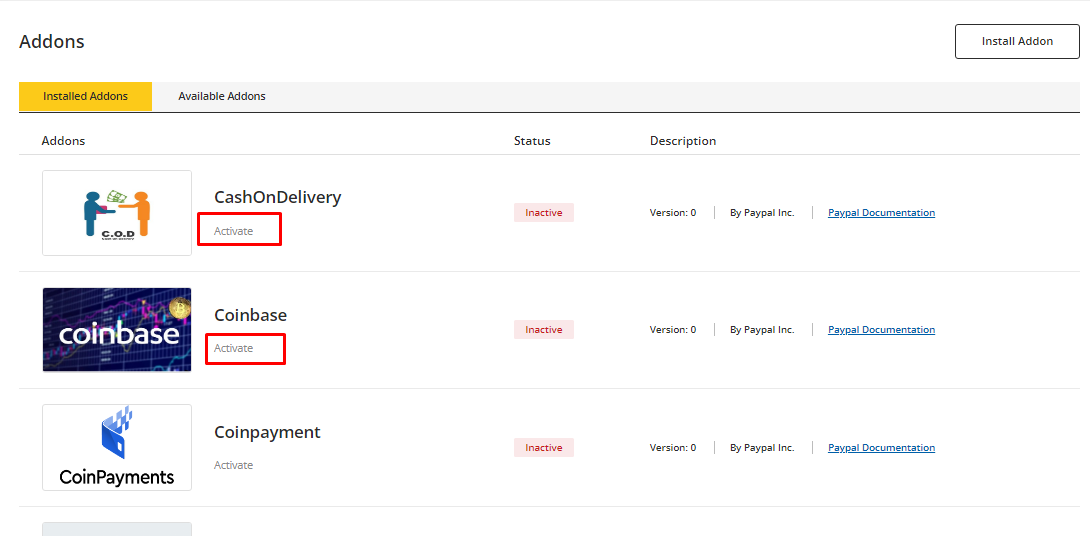Click the Description column header
Viewport: 1090px width, 536px height.
[x=683, y=141]
